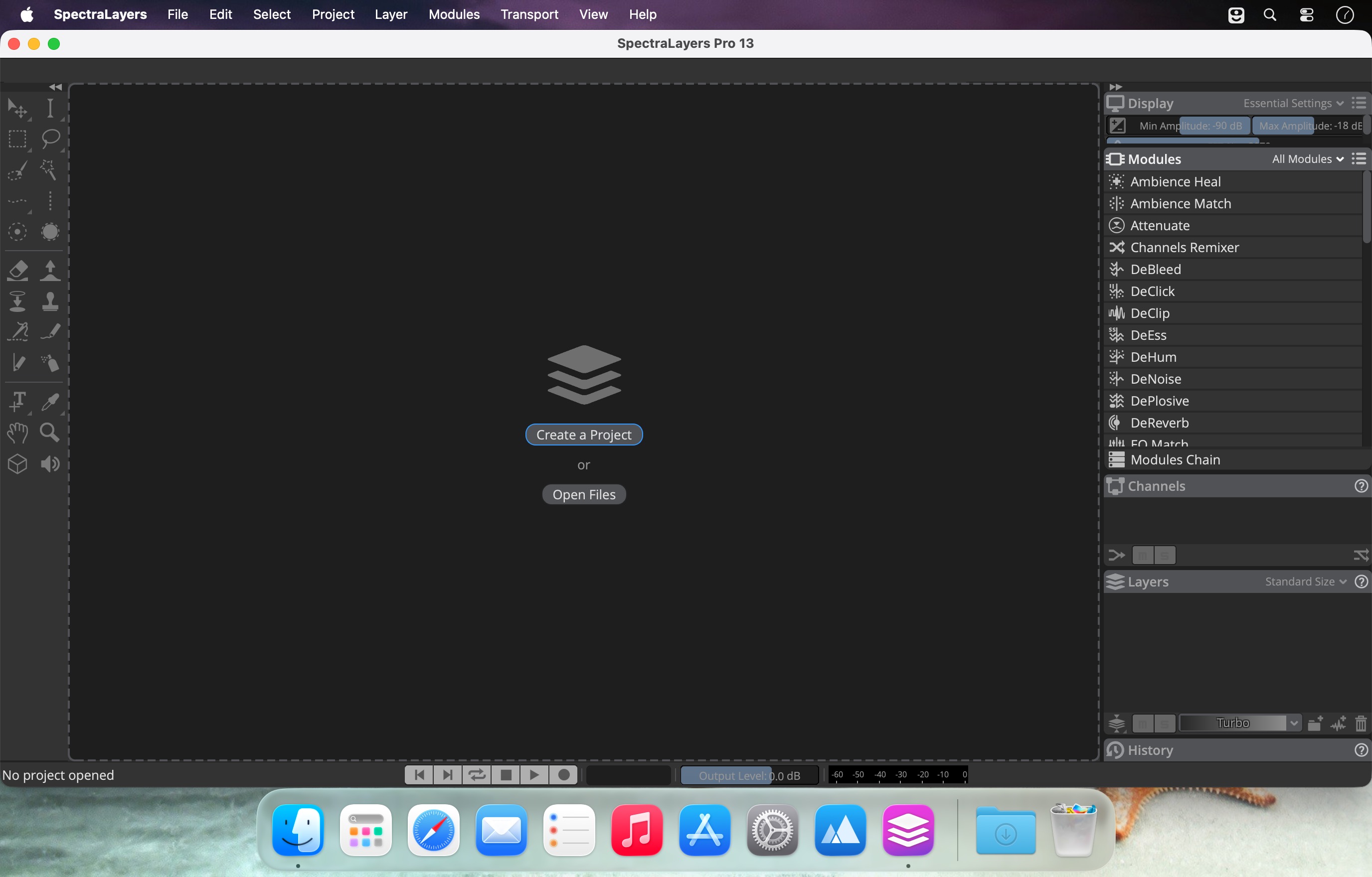Adjust the Output Level slider
Viewport: 1372px width, 877px height.
[x=750, y=776]
